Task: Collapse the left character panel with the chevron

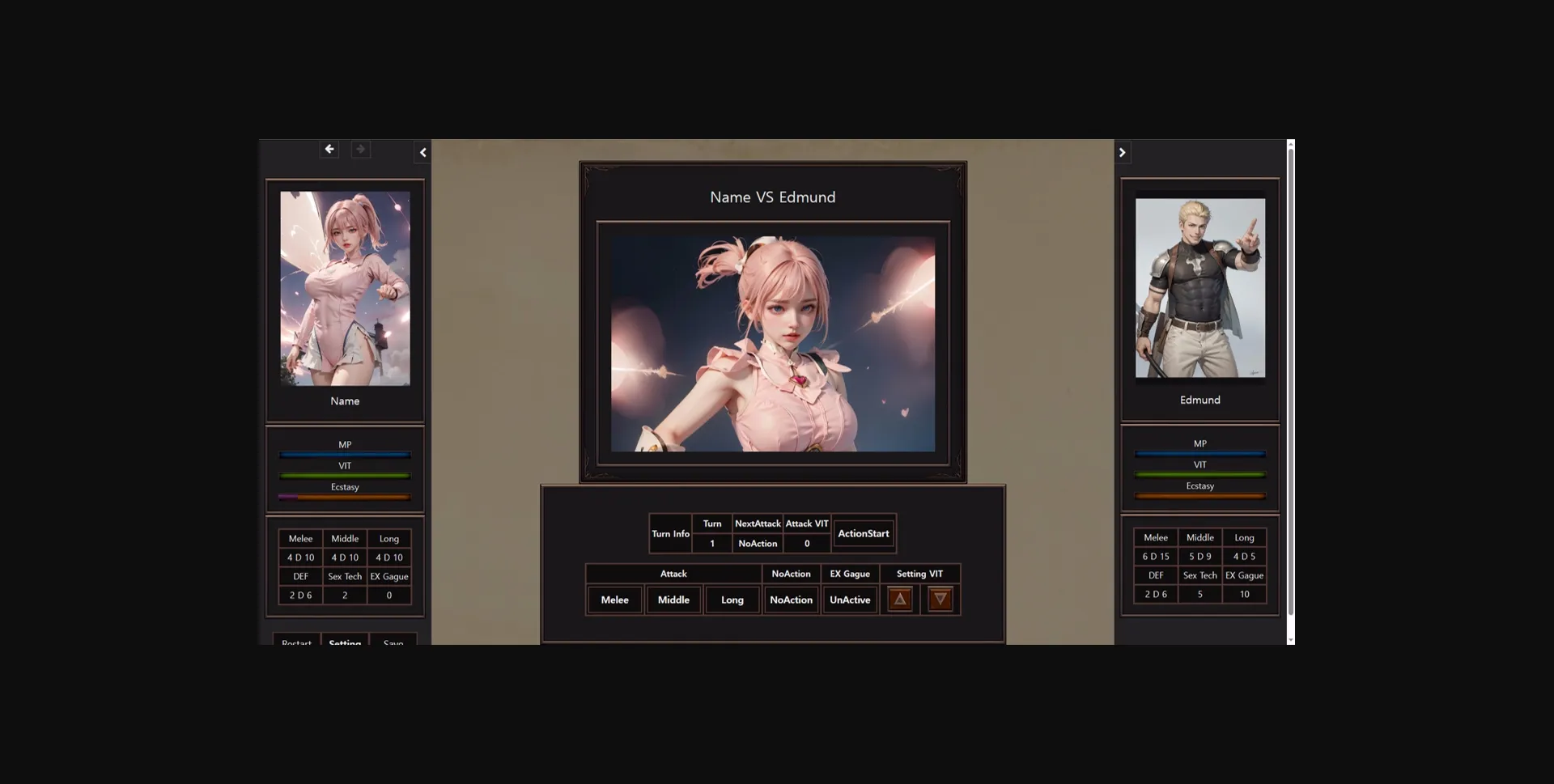Action: tap(422, 152)
